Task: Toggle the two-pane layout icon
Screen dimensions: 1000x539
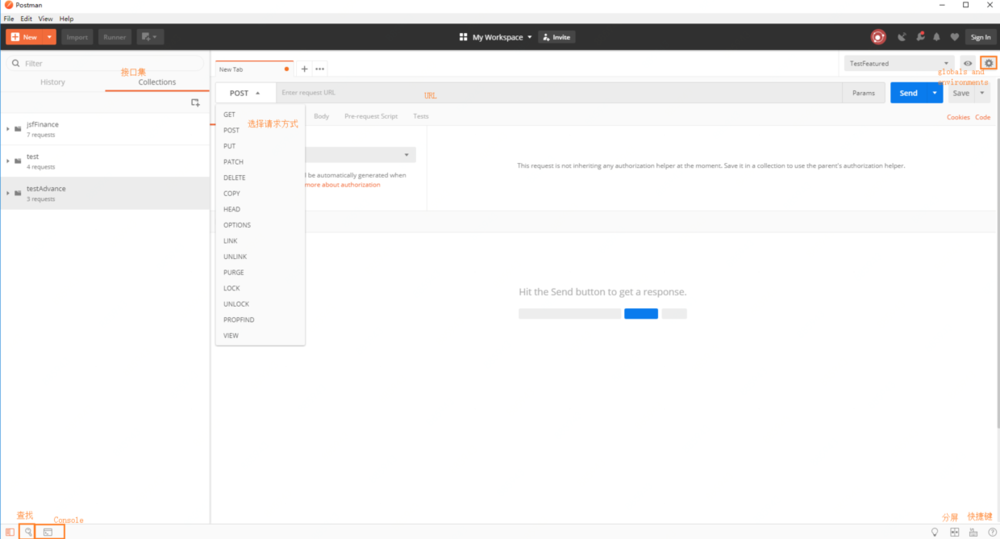Action: click(x=954, y=532)
